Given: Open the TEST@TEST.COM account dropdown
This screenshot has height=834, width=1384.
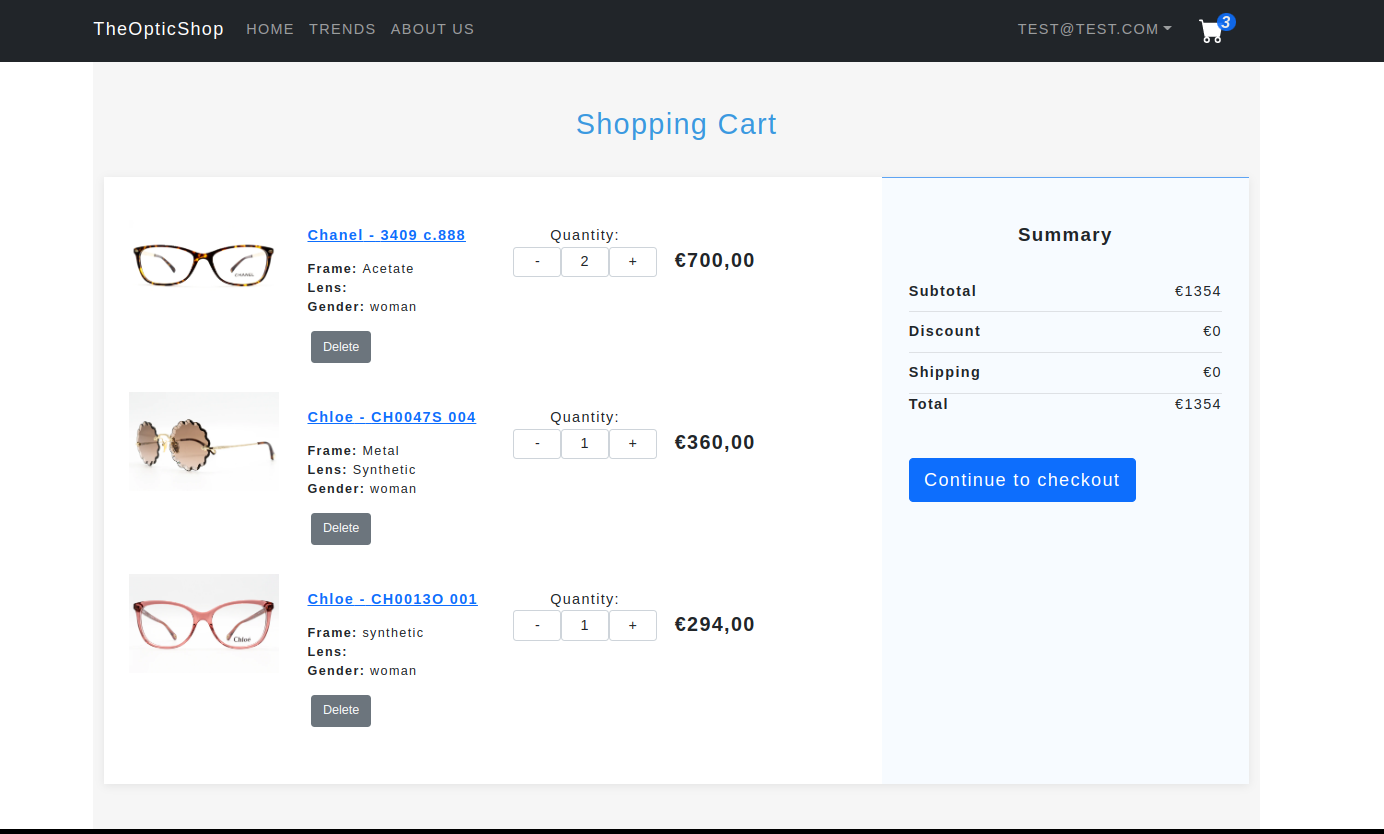Looking at the screenshot, I should 1094,29.
